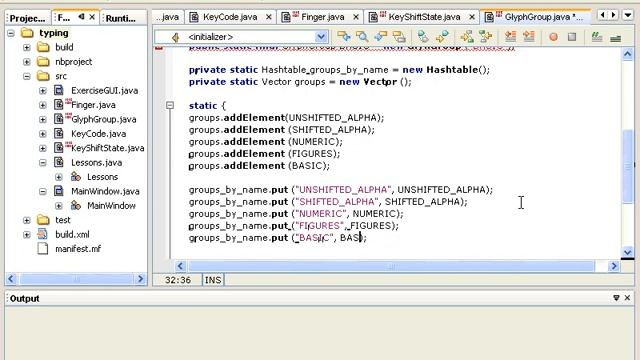Click editor horizontal scrollbar right arrow
The image size is (640, 360).
613,266
